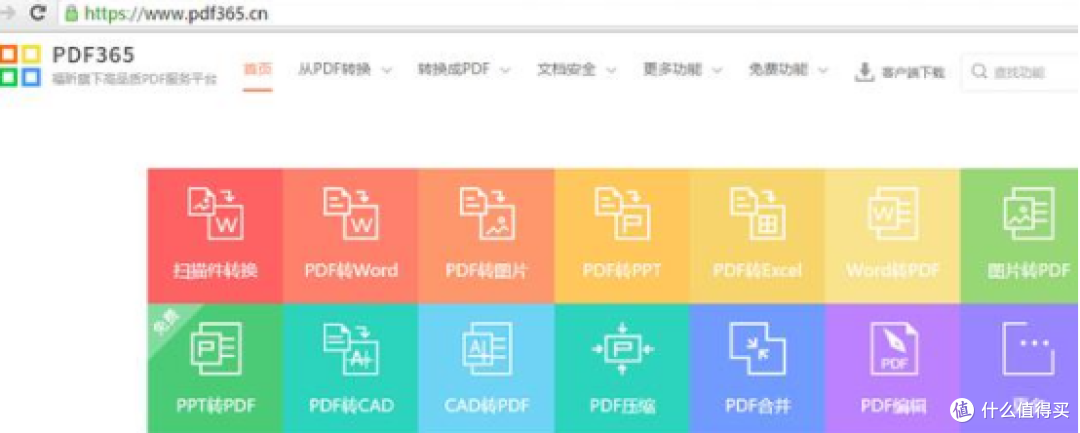Click the PDF压缩 label text

[x=623, y=405]
